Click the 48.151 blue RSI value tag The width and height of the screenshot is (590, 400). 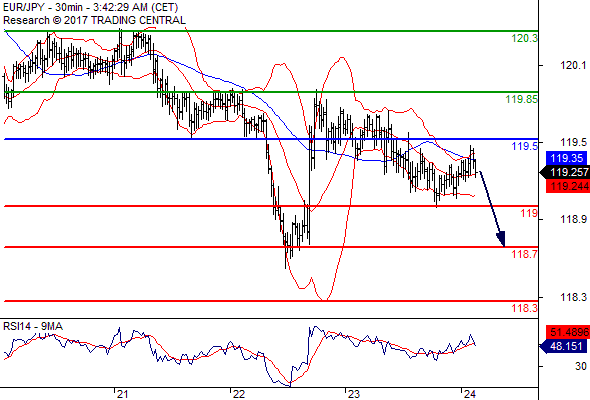pyautogui.click(x=563, y=346)
